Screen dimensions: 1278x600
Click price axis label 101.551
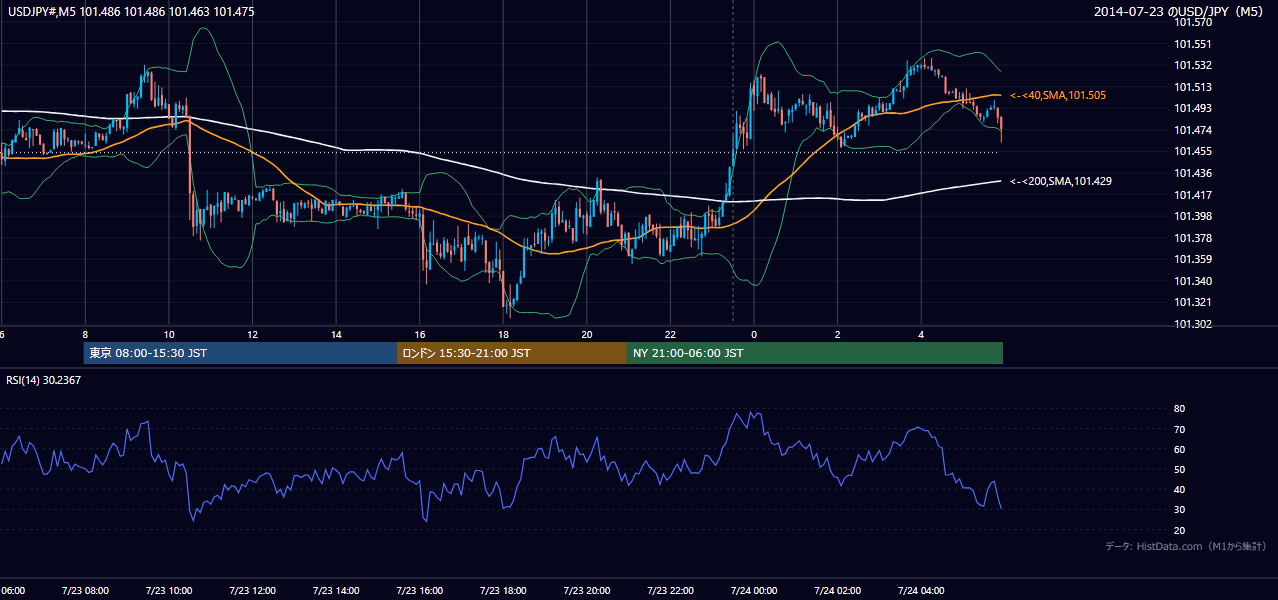click(x=1192, y=44)
